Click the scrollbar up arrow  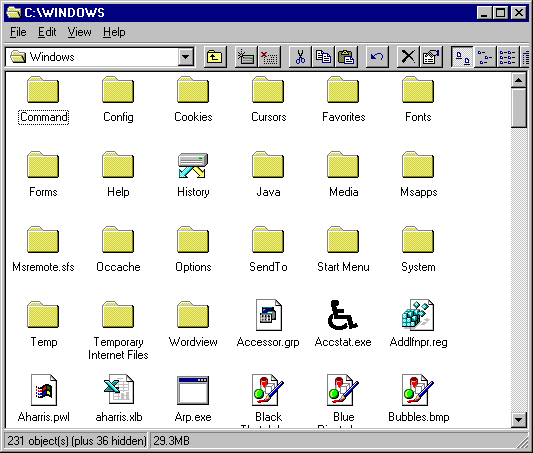point(519,80)
